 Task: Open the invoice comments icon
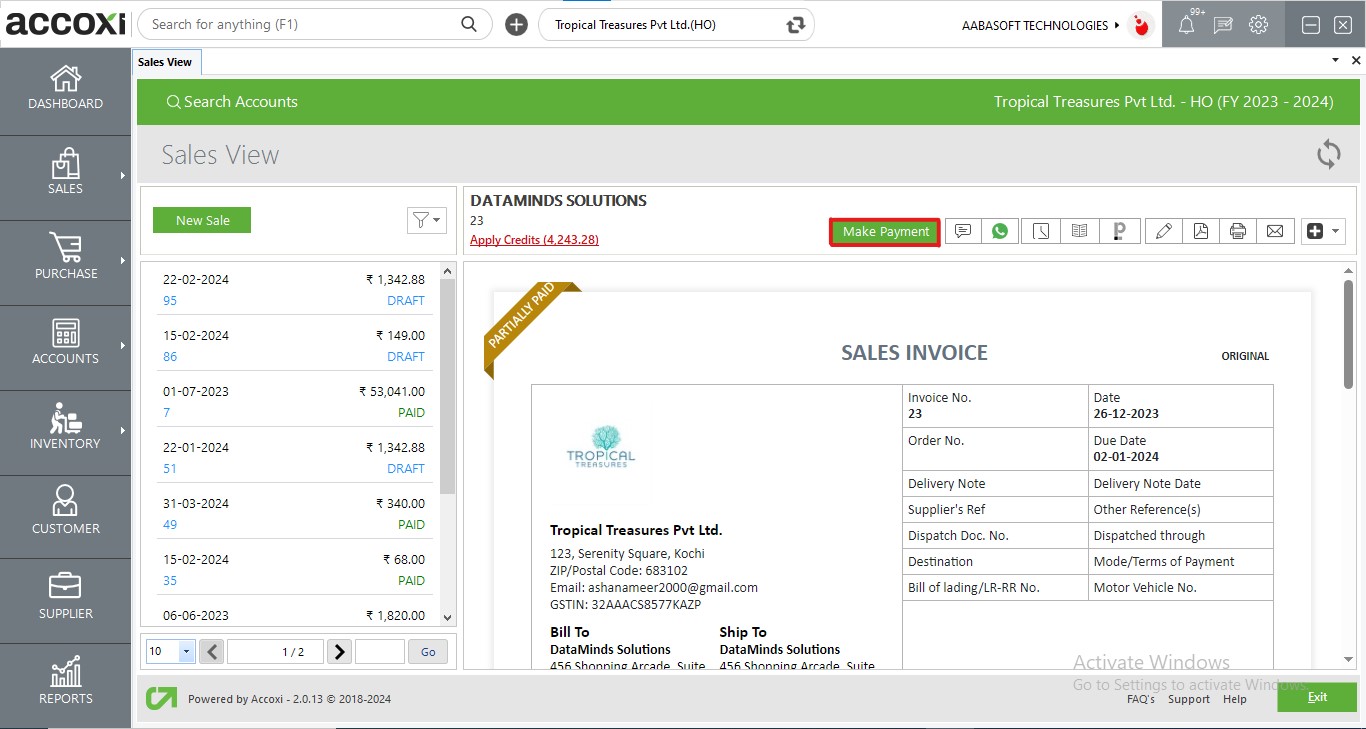tap(962, 231)
